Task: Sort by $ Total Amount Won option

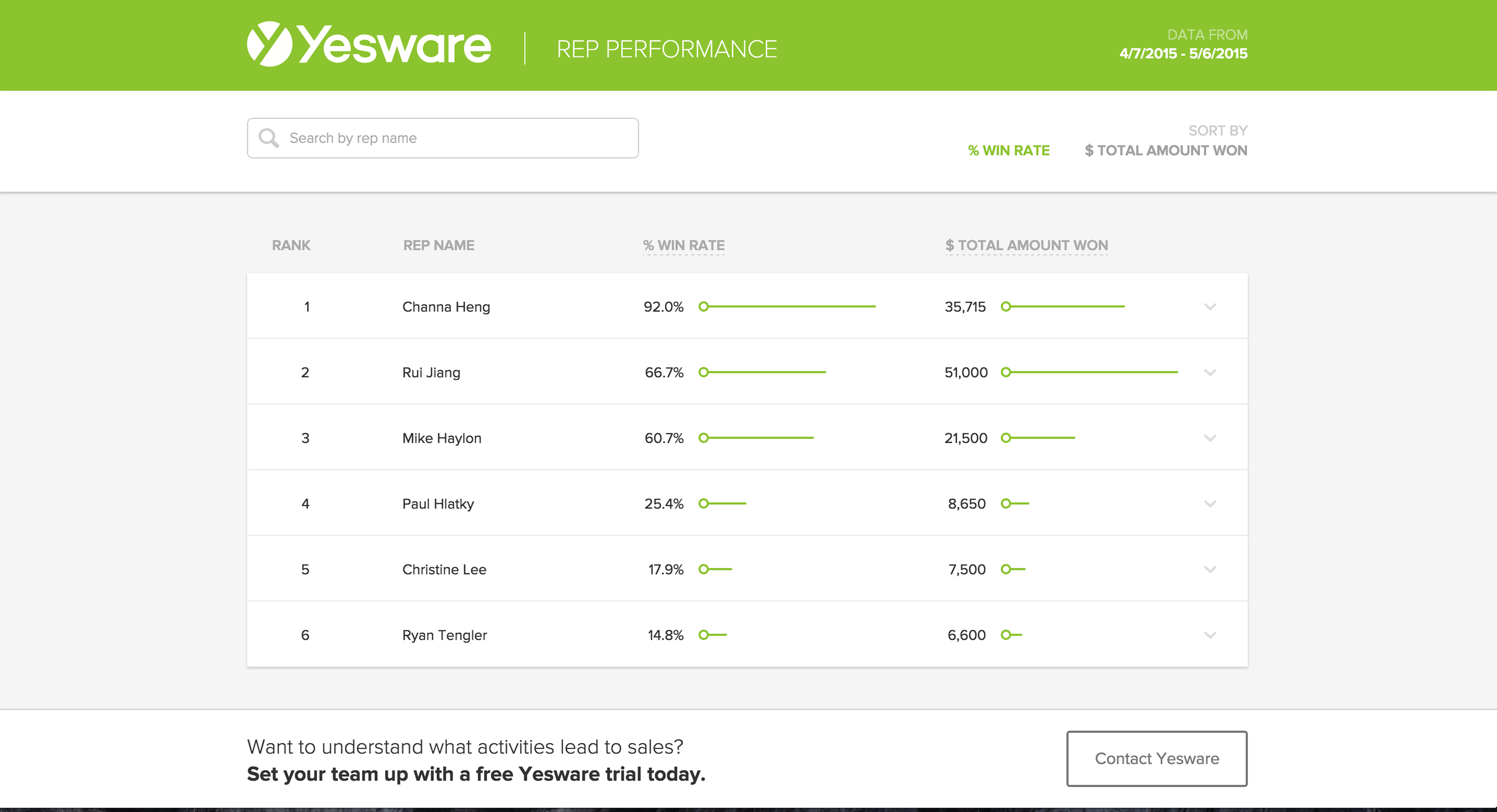Action: click(x=1165, y=150)
